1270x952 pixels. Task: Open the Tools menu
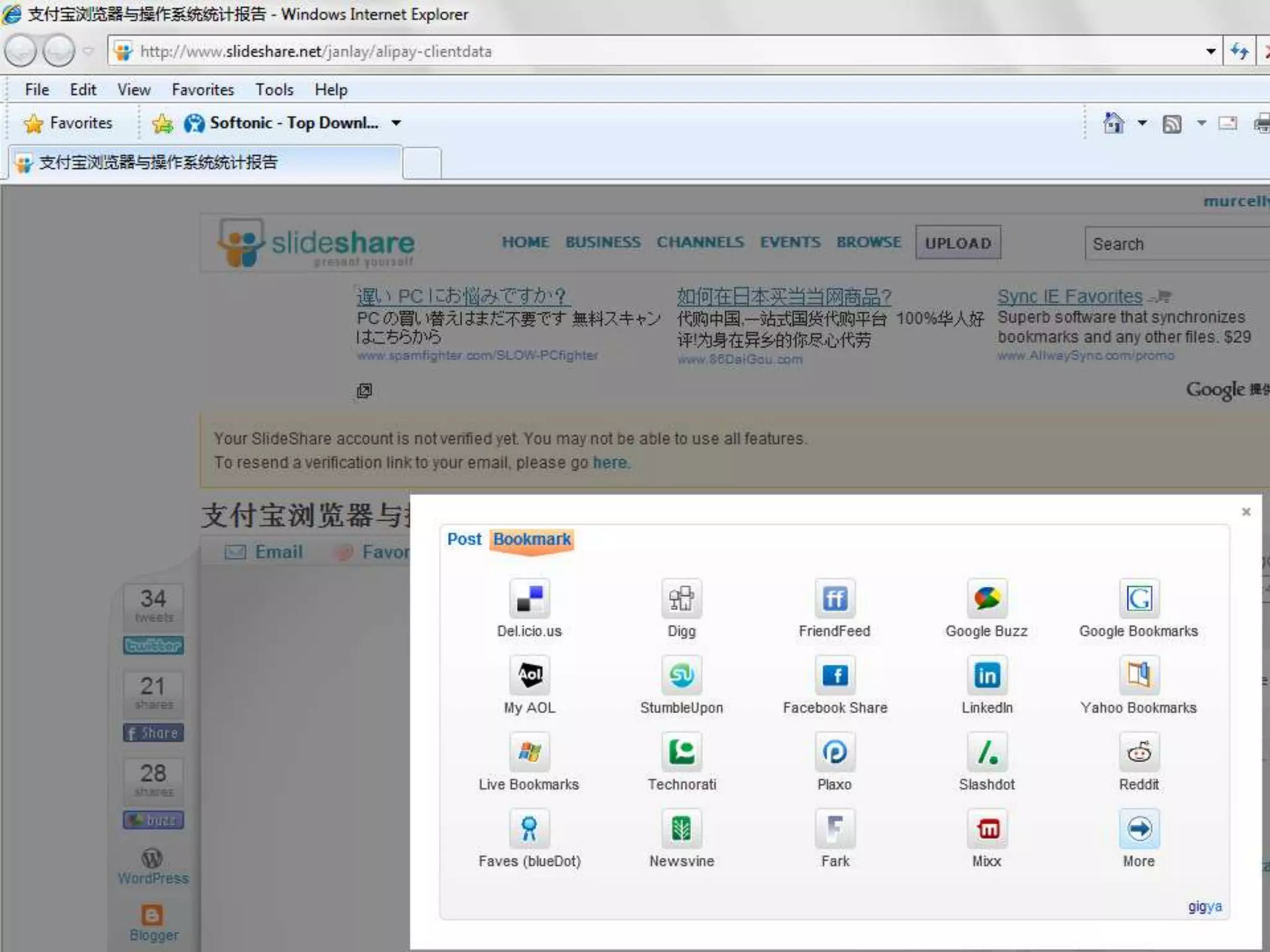tap(274, 90)
